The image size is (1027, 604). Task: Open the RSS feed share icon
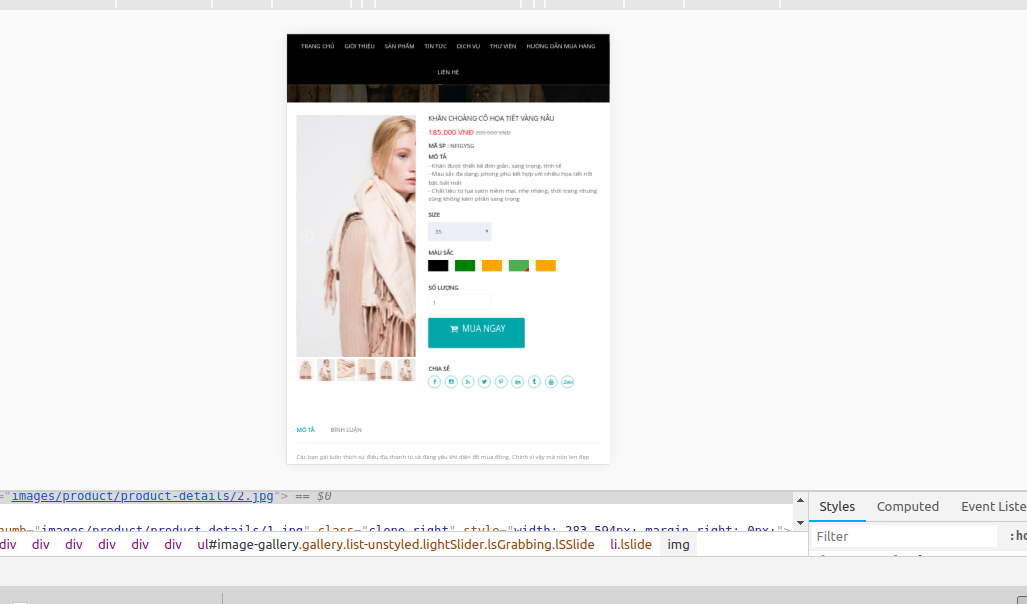click(x=468, y=382)
